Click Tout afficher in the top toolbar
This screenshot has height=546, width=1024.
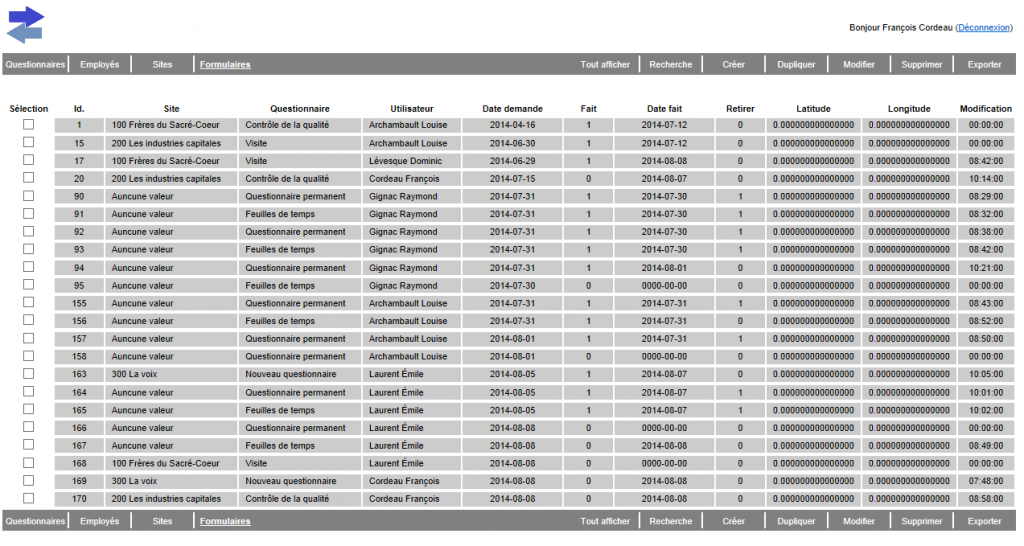pyautogui.click(x=605, y=65)
